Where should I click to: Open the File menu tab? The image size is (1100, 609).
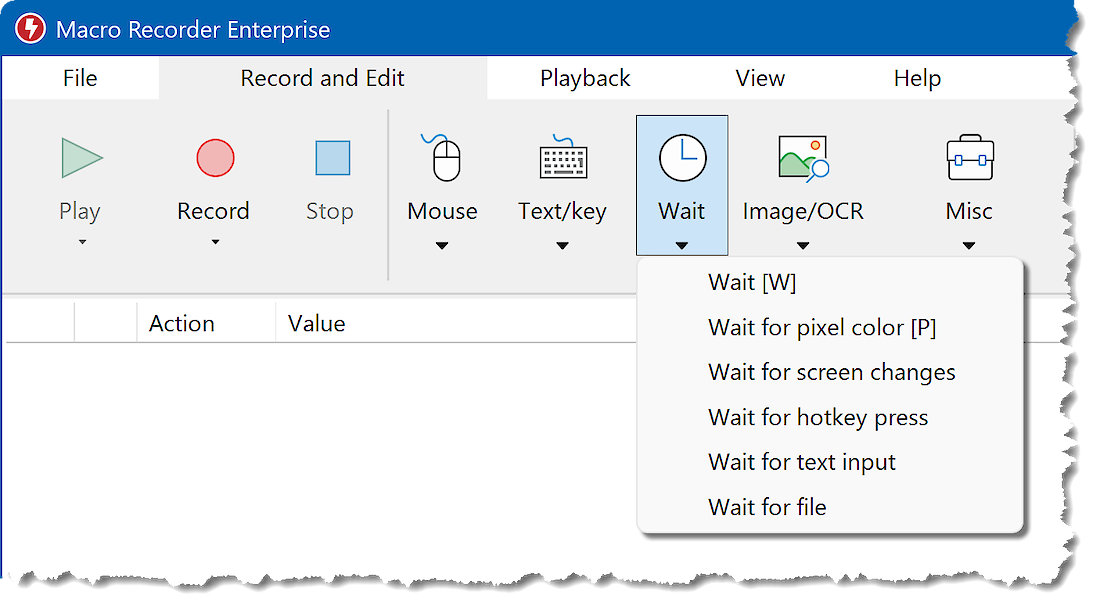point(80,78)
